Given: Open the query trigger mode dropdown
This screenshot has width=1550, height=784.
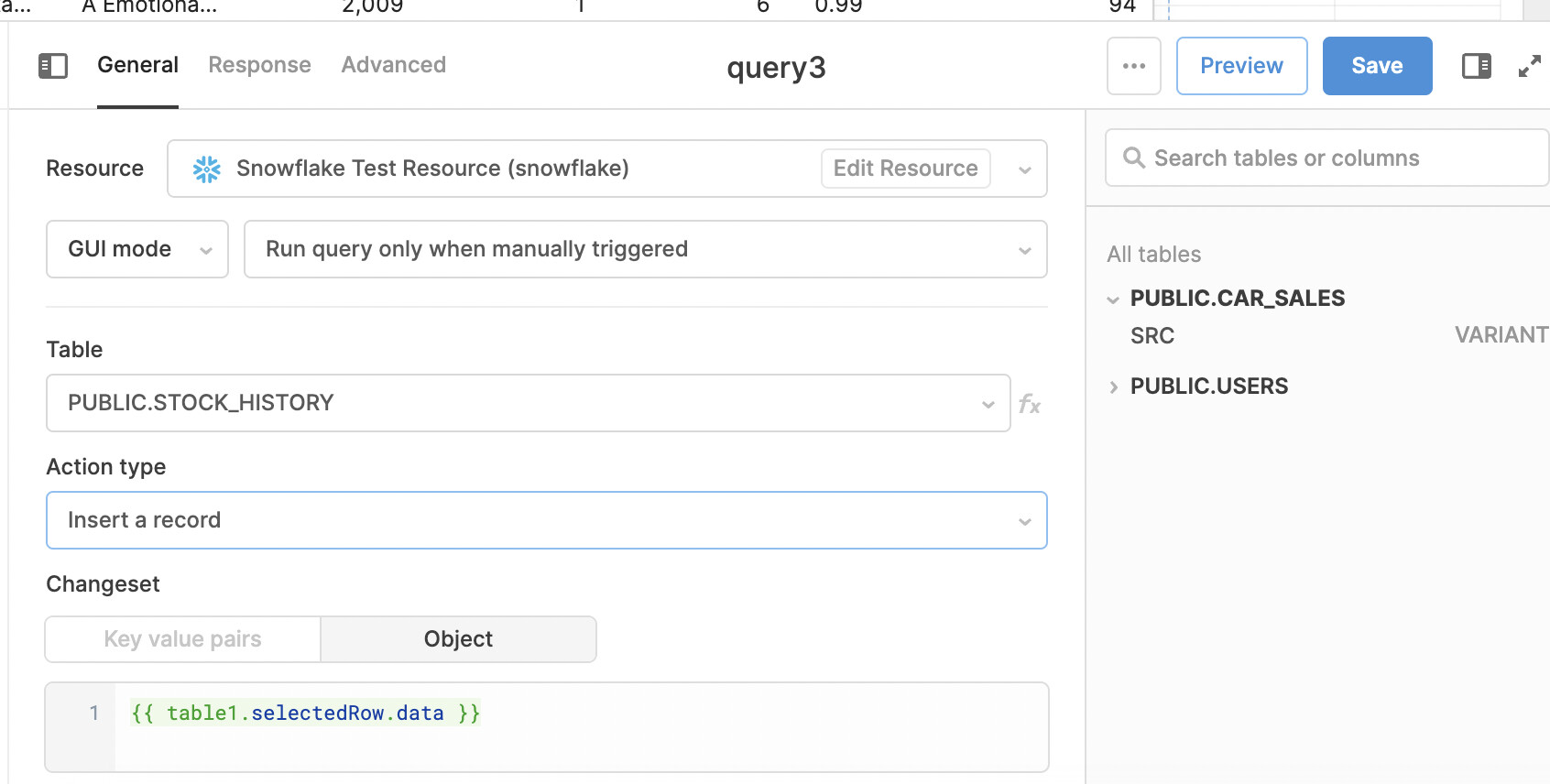Looking at the screenshot, I should (645, 249).
